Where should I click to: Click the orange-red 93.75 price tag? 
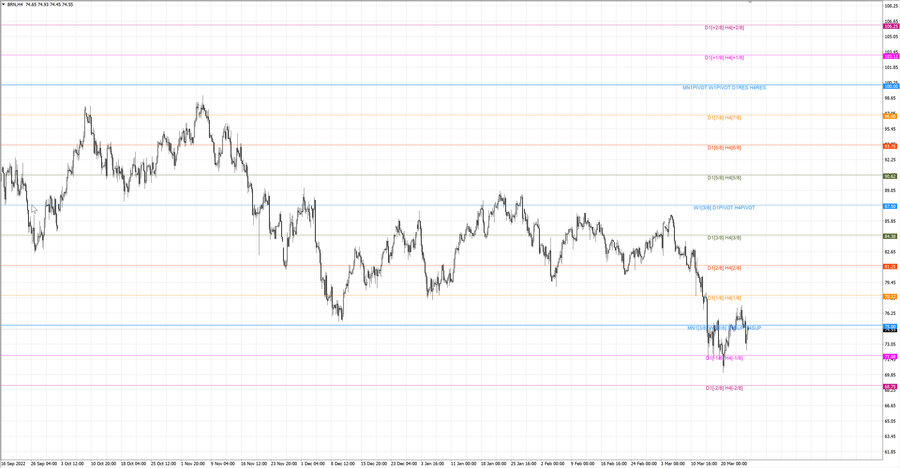(x=891, y=146)
